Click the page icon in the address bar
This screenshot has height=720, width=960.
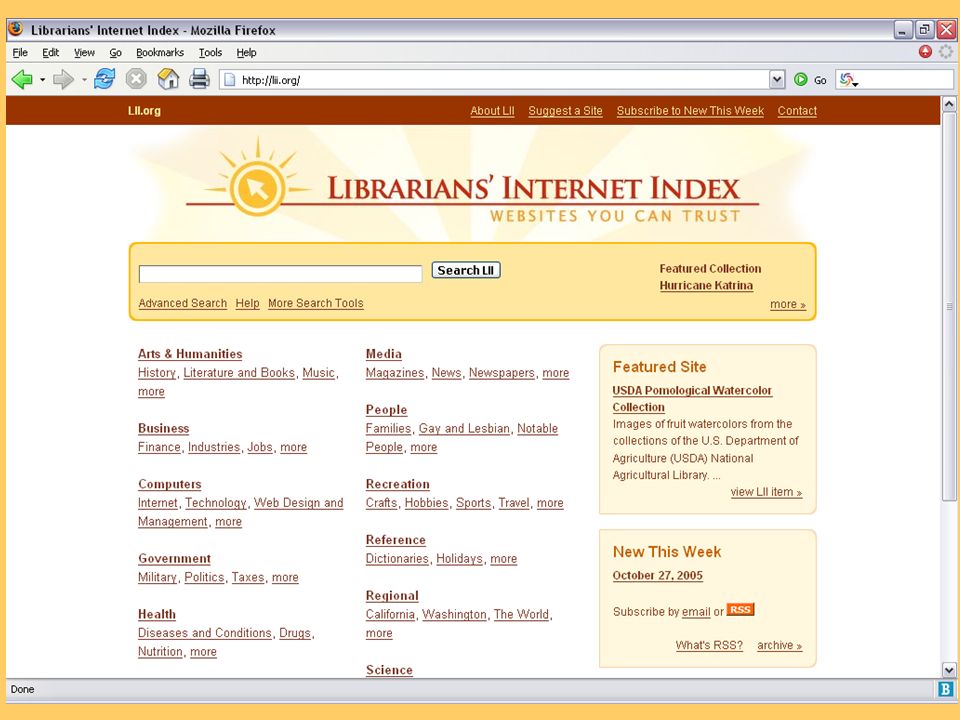tap(230, 80)
